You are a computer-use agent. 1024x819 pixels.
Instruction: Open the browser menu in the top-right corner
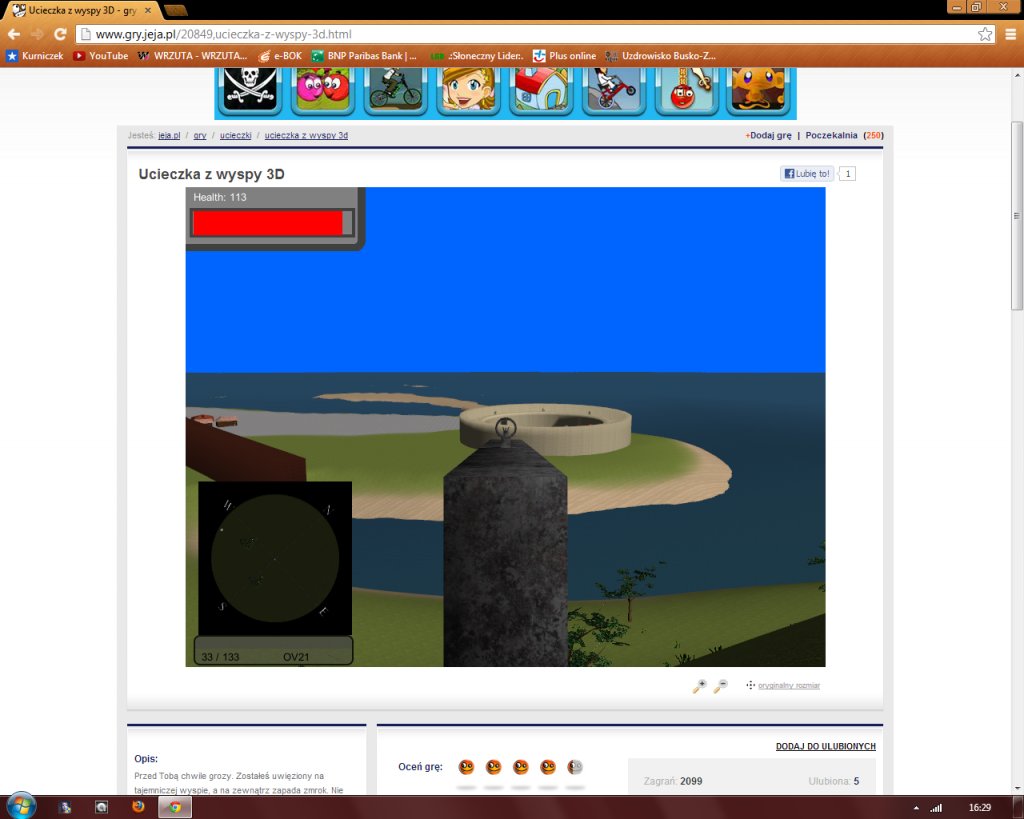tap(1012, 33)
